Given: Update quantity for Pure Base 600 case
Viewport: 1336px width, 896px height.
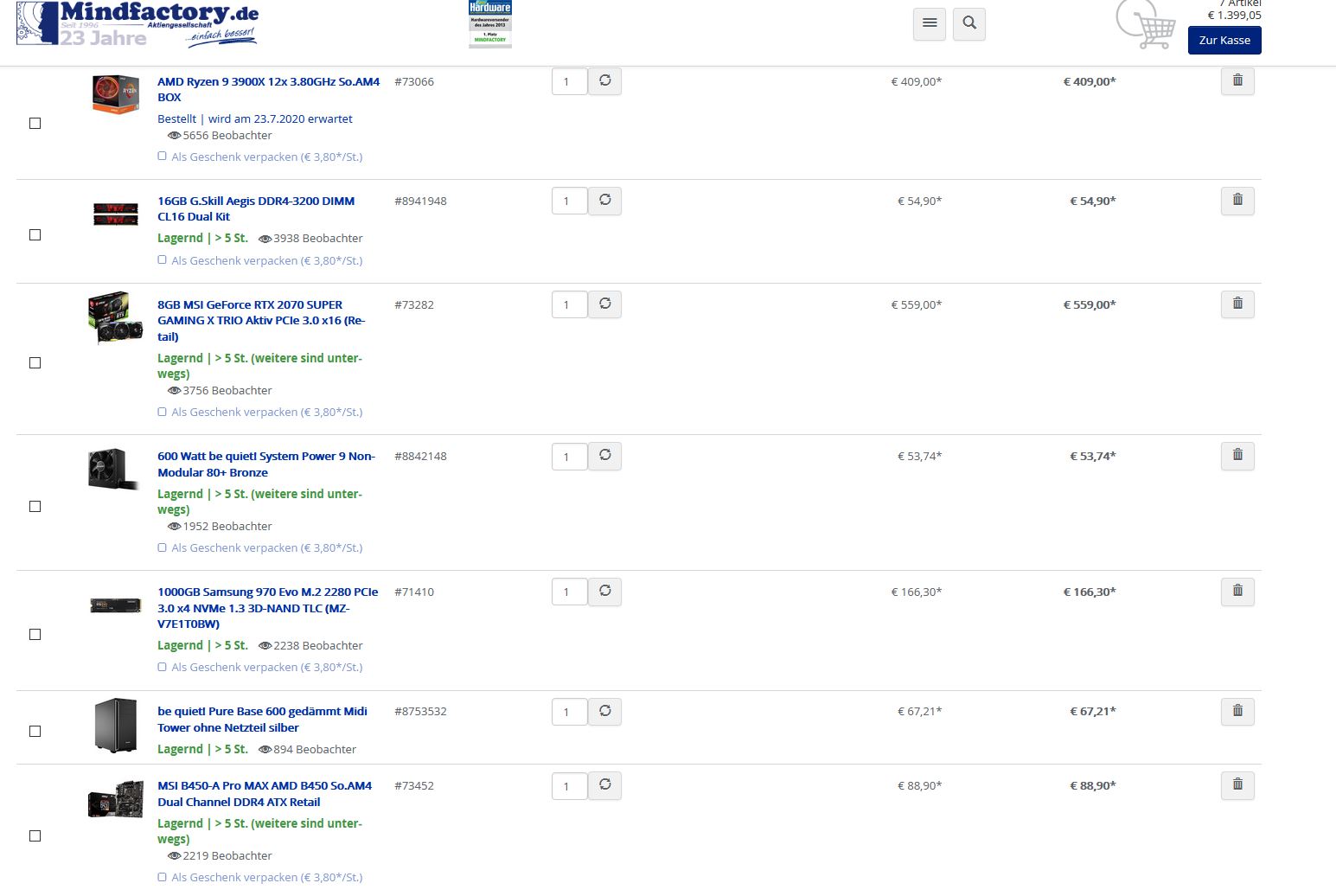Looking at the screenshot, I should point(605,712).
